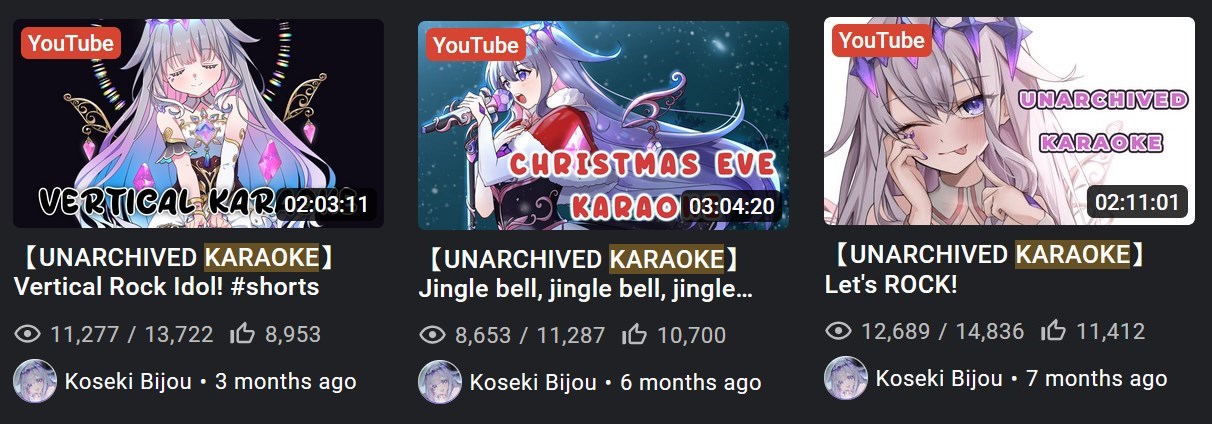Open Koseki Bijou avatar under Let's ROCK video
This screenshot has height=424, width=1212.
click(846, 378)
